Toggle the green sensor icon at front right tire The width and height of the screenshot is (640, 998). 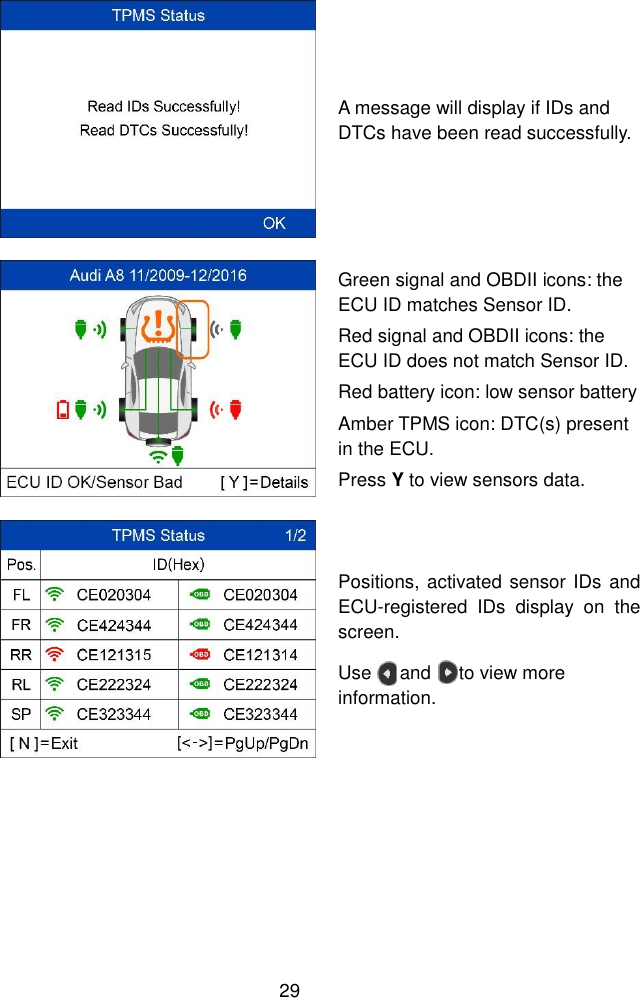(235, 329)
